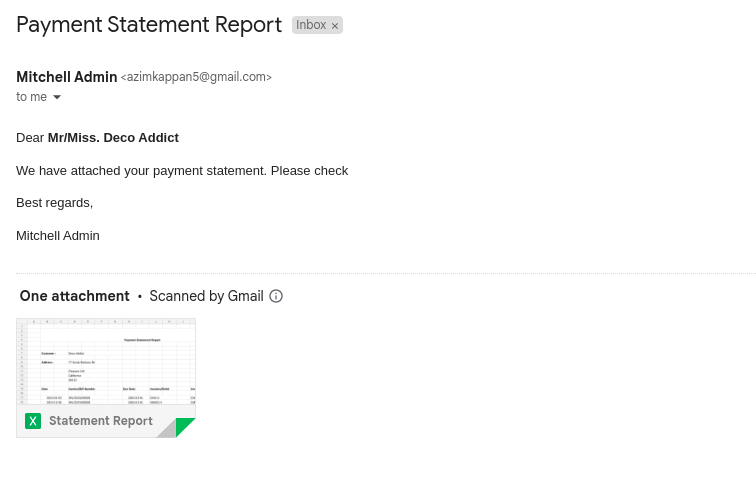Click the word 'Dear' in the greeting
756x484 pixels.
point(30,138)
